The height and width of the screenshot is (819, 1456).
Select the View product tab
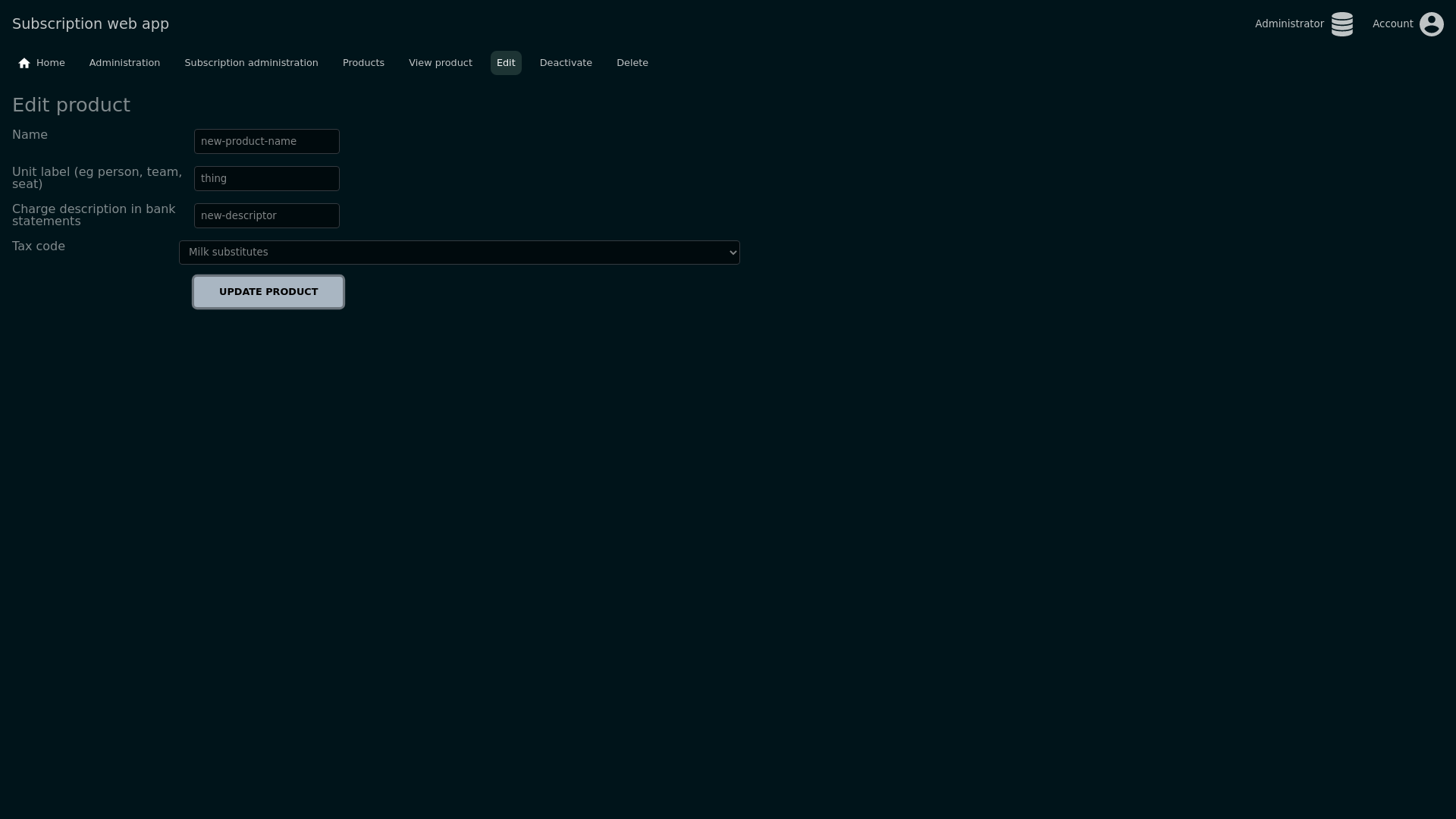440,63
